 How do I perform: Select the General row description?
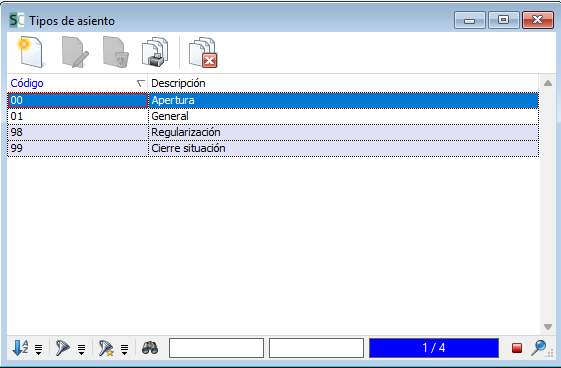point(343,116)
